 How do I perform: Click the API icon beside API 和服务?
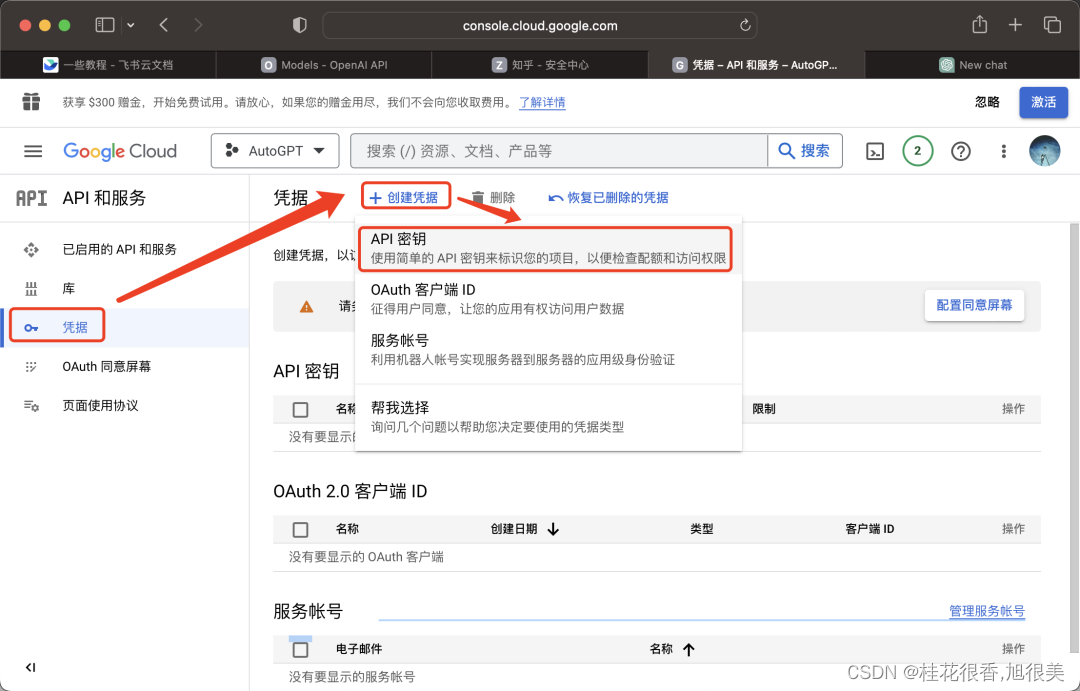pyautogui.click(x=32, y=198)
